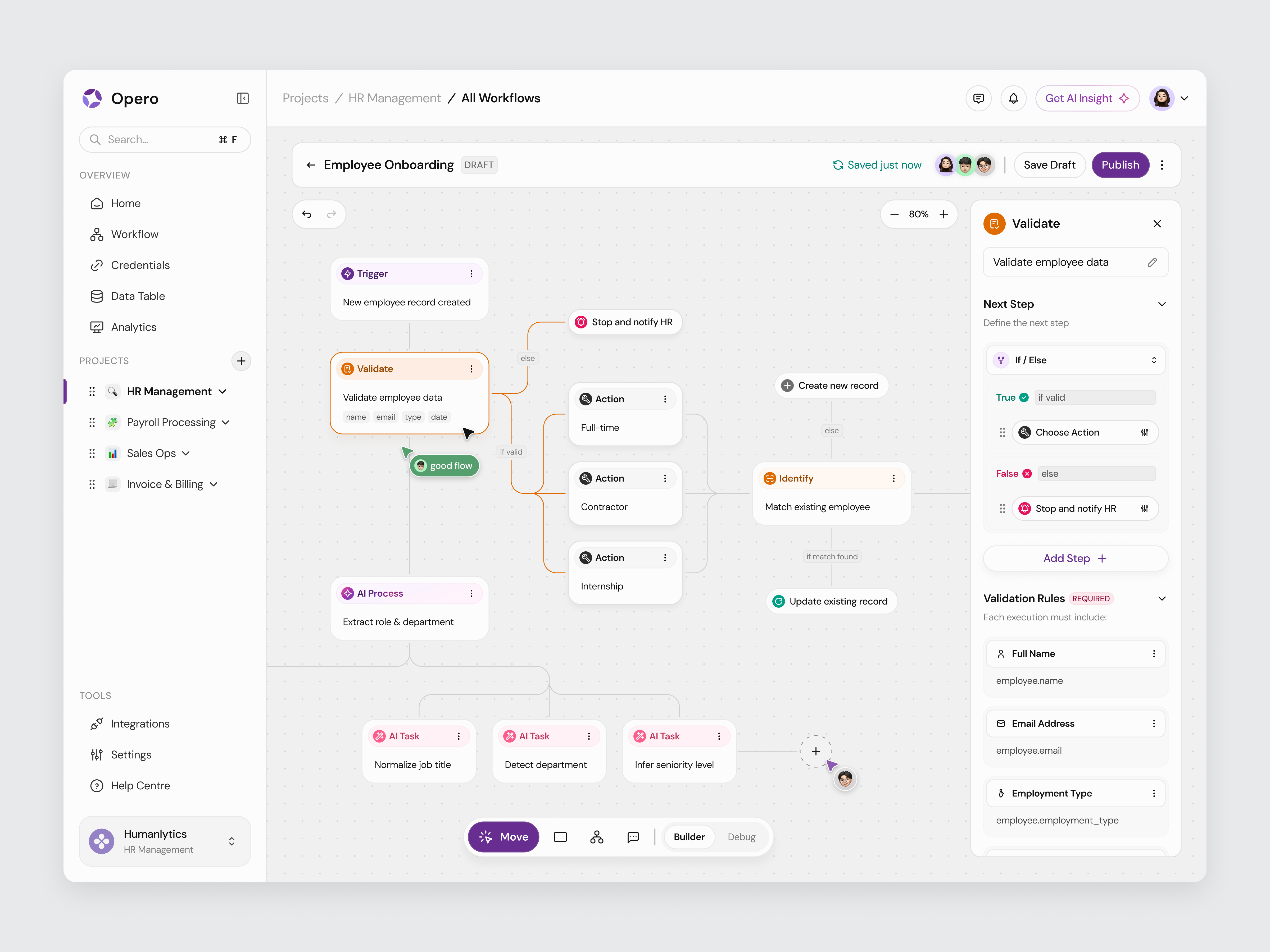The height and width of the screenshot is (952, 1270).
Task: Edit the Validate step name with the pencil icon
Action: [x=1152, y=262]
